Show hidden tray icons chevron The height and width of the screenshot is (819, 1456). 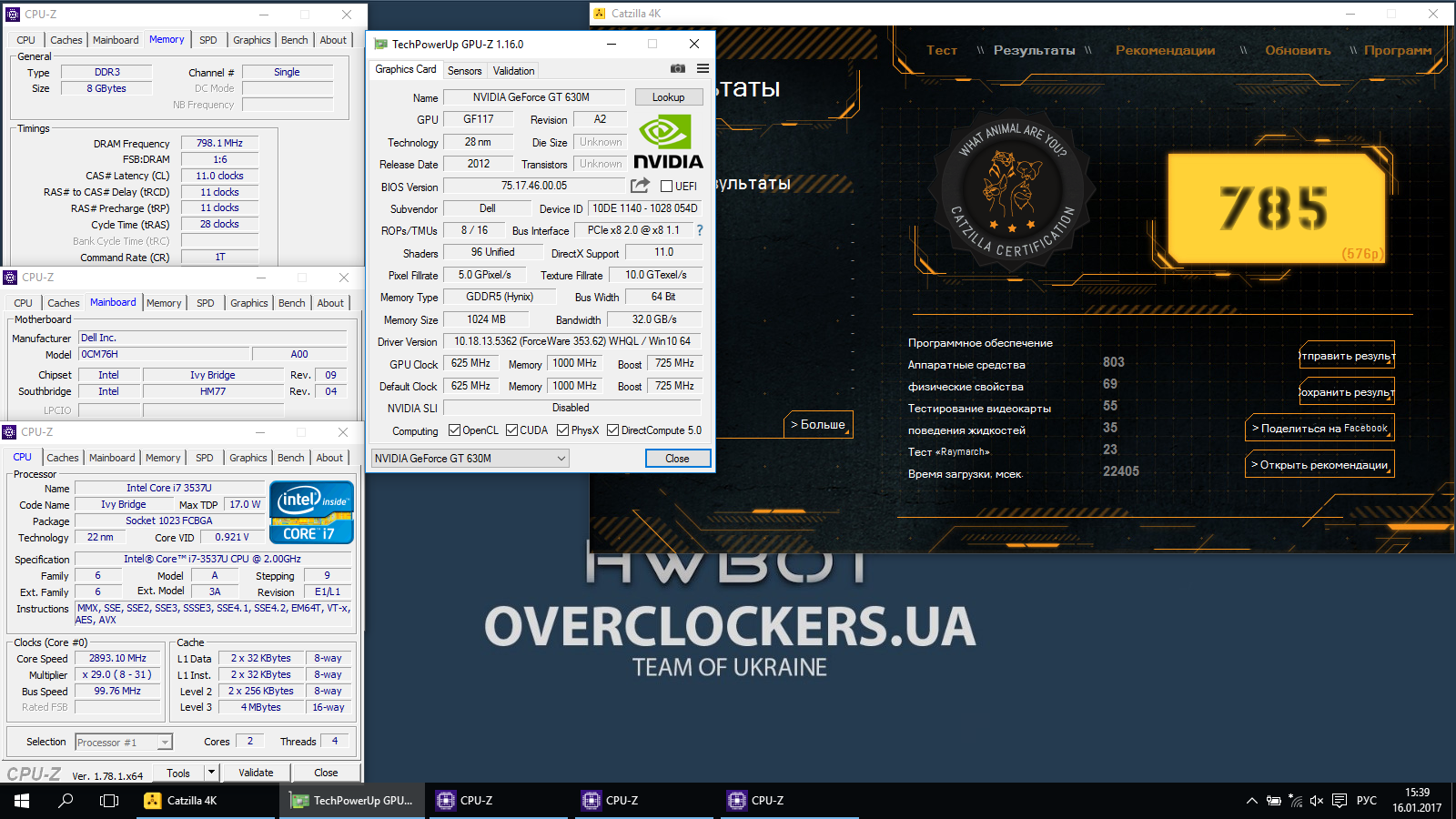pyautogui.click(x=1252, y=801)
